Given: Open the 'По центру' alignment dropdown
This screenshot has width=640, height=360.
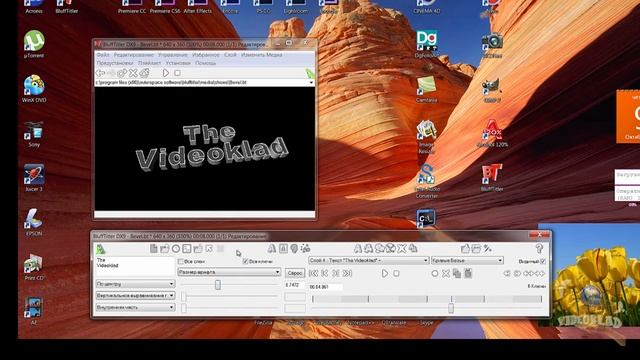Looking at the screenshot, I should (135, 284).
